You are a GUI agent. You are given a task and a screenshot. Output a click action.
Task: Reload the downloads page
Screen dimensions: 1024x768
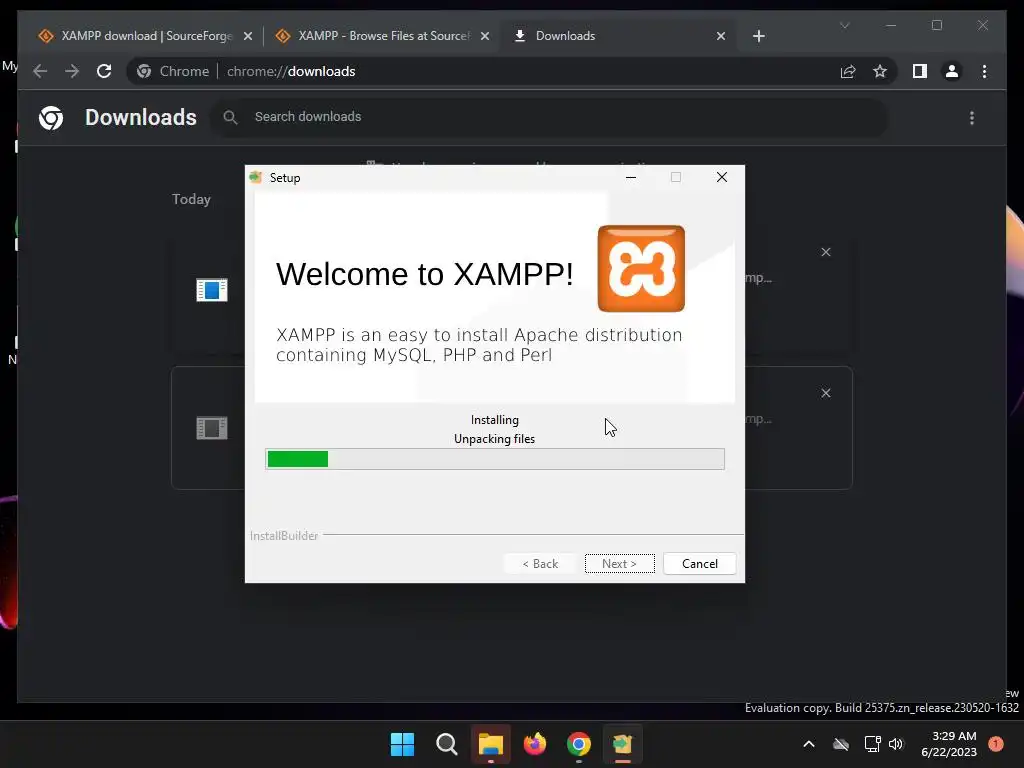click(104, 71)
